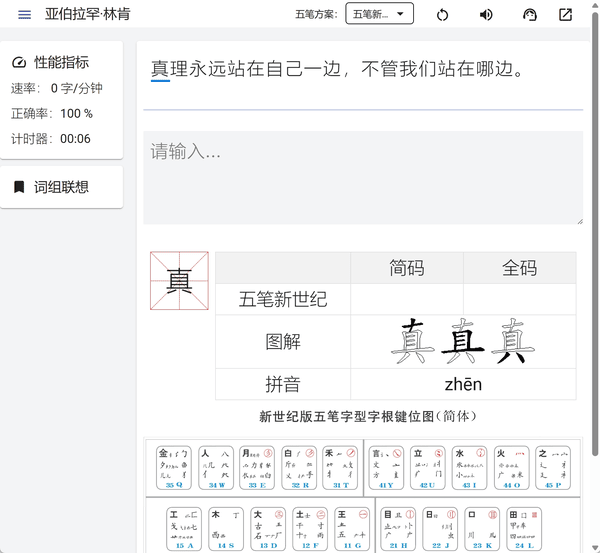Click the speedometer mode icon in top bar
600x553 pixels.
pos(530,15)
